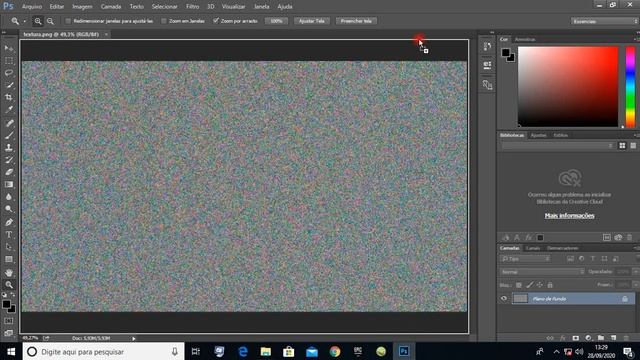The height and width of the screenshot is (360, 640).
Task: Open the collapsed History panel icon
Action: tap(487, 46)
